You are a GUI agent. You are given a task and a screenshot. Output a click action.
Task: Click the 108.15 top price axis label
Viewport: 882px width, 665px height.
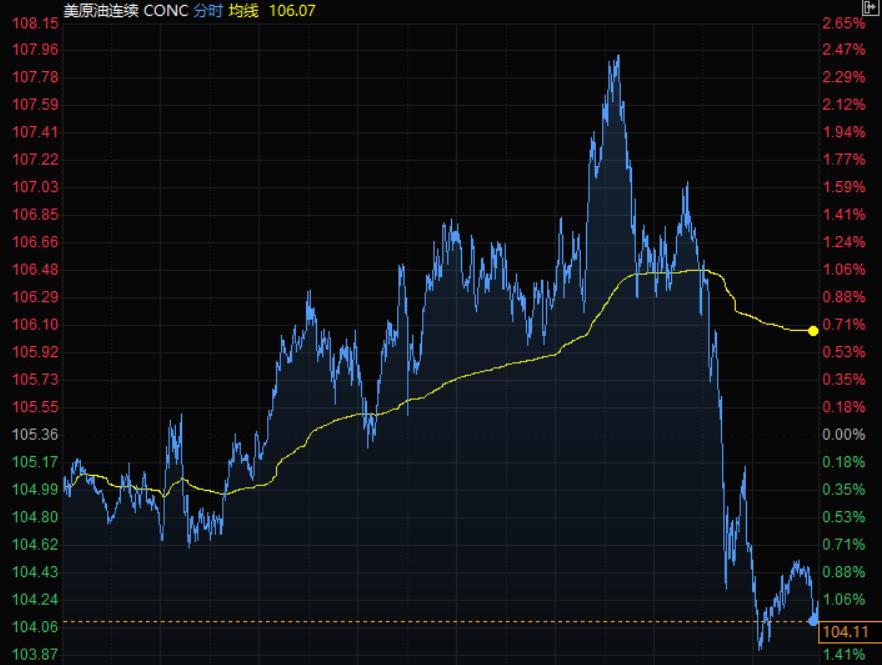32,22
